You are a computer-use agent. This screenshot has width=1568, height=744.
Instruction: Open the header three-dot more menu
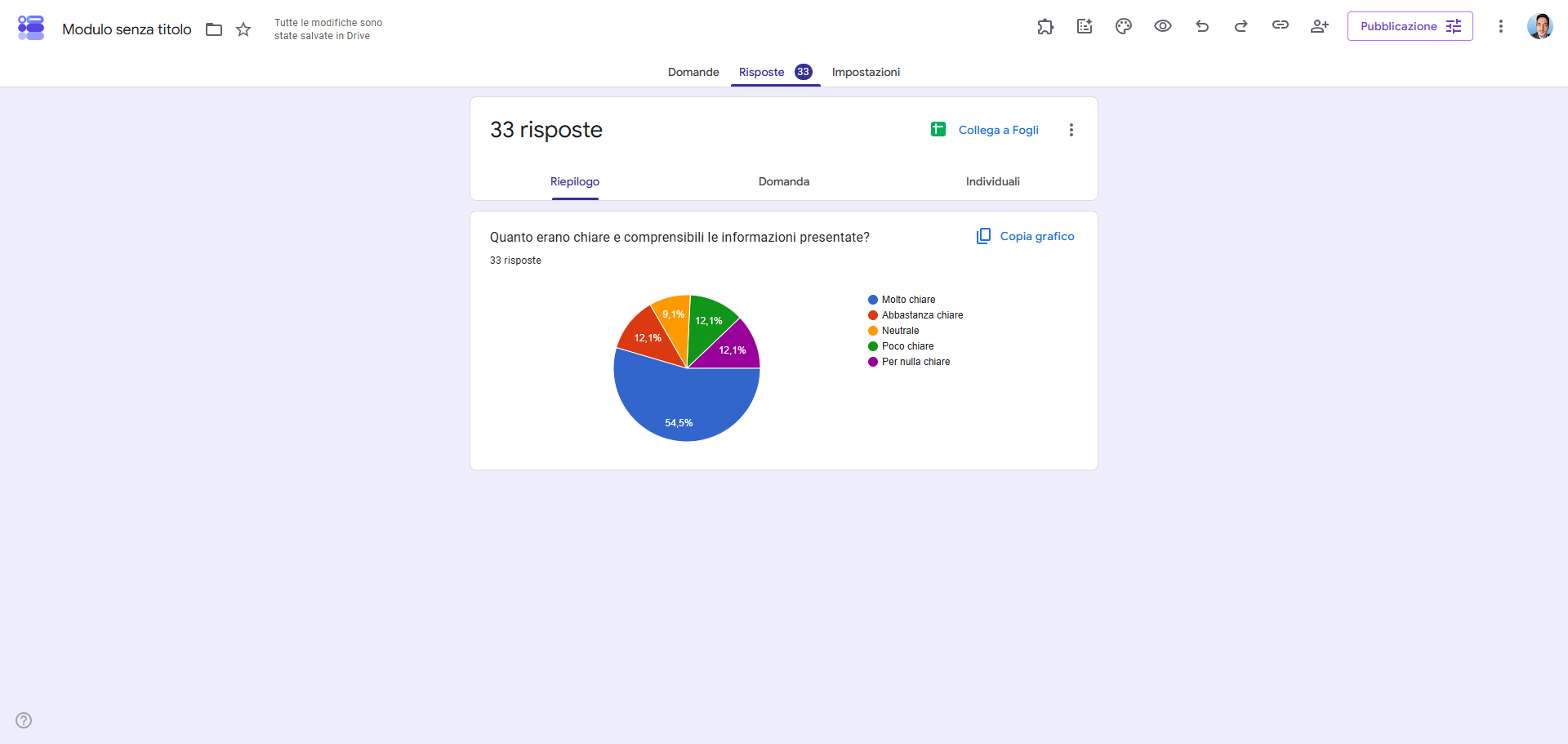coord(1501,26)
